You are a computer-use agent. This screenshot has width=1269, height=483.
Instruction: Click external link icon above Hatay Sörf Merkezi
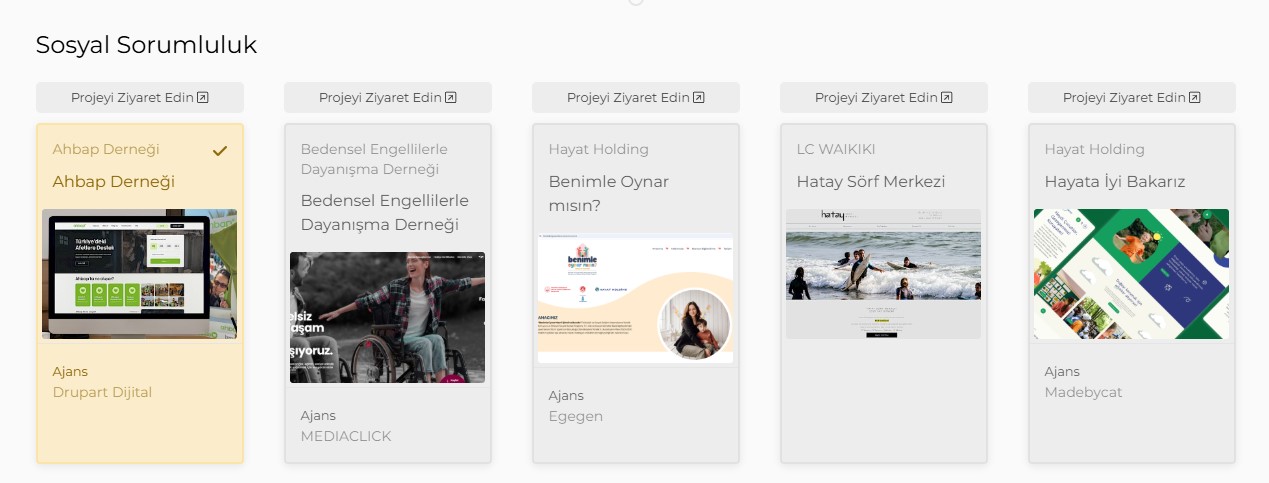pos(947,98)
